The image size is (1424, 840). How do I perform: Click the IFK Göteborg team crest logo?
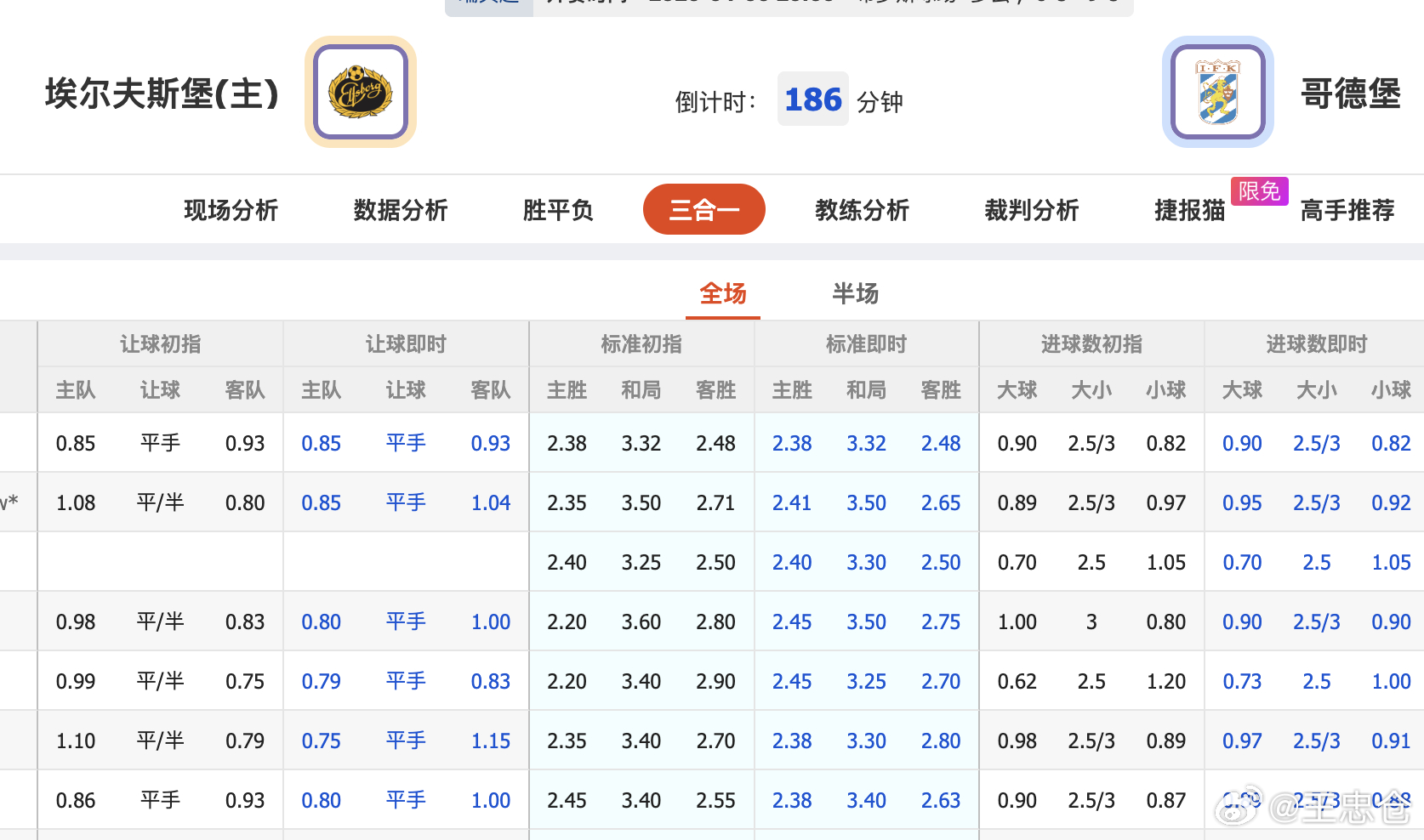click(x=1217, y=92)
